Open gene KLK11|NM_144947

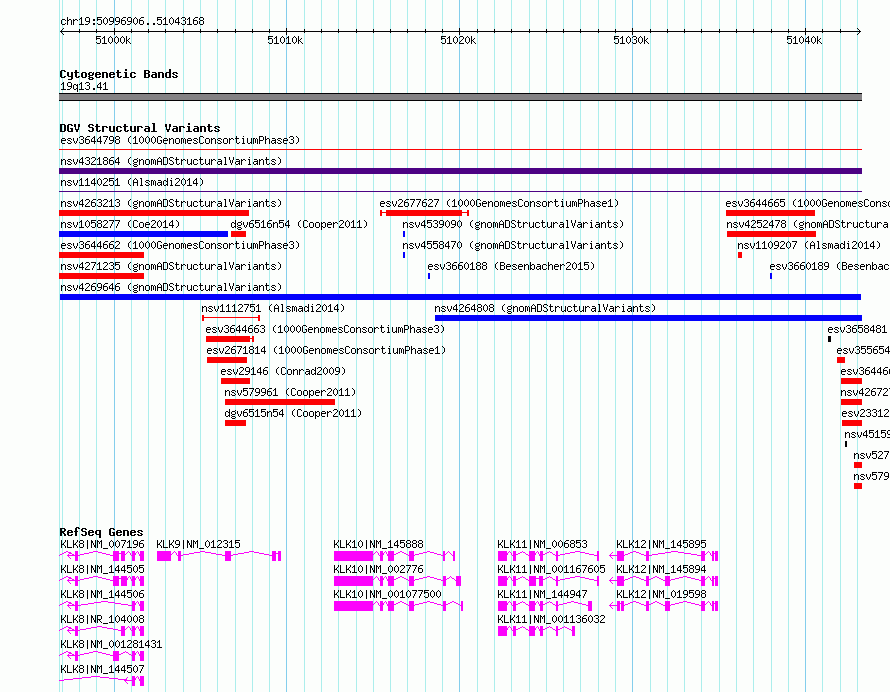coord(542,594)
